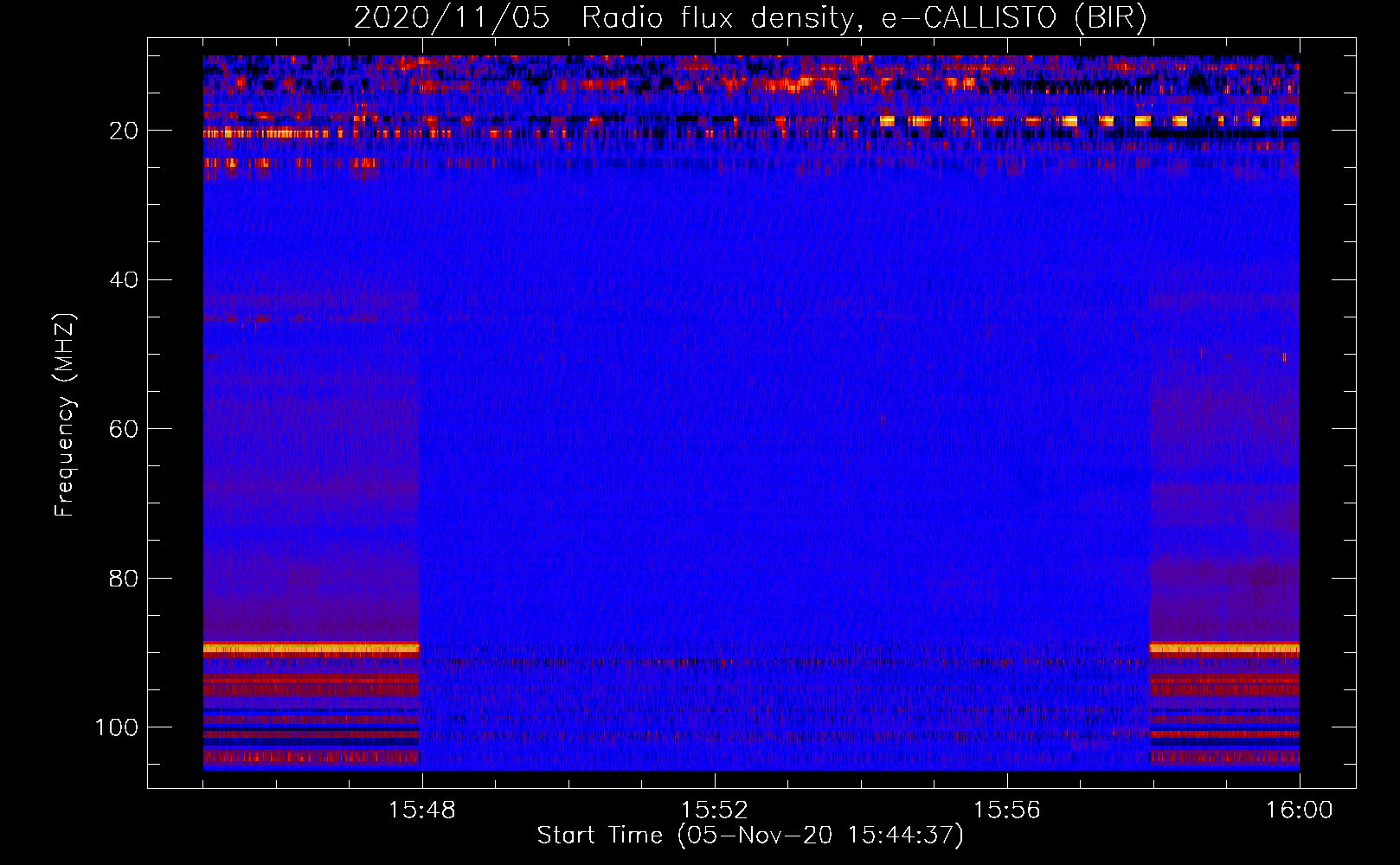1400x865 pixels.
Task: Click the uniform blue region at spectrogram center
Action: pos(751,413)
